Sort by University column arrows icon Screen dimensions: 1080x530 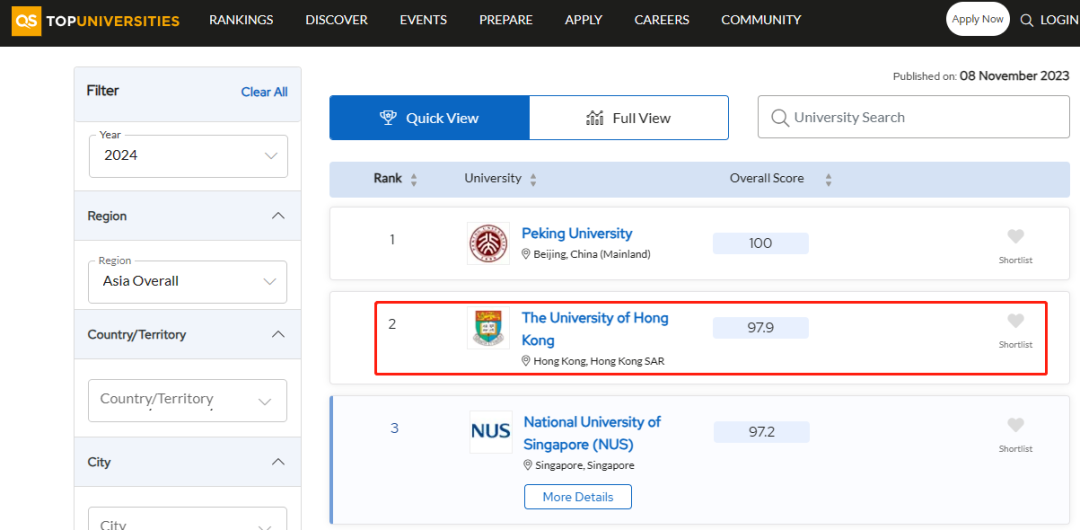coord(533,180)
